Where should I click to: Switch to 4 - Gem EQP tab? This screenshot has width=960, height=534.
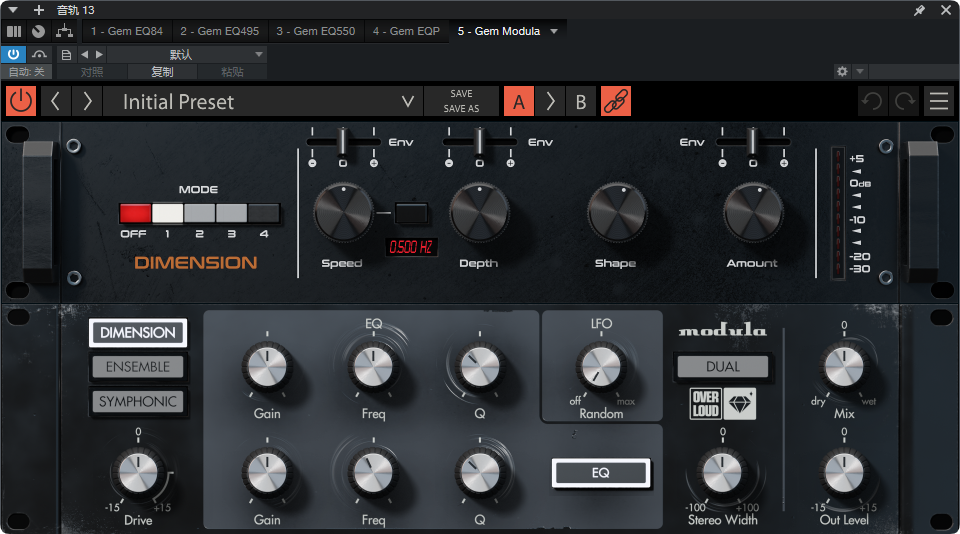coord(406,31)
